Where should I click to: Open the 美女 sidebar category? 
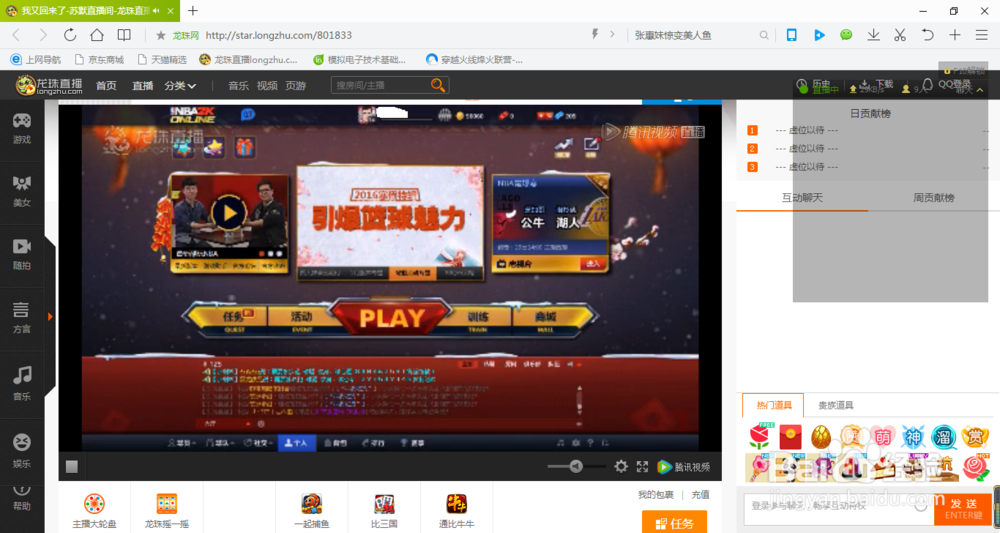coord(22,192)
